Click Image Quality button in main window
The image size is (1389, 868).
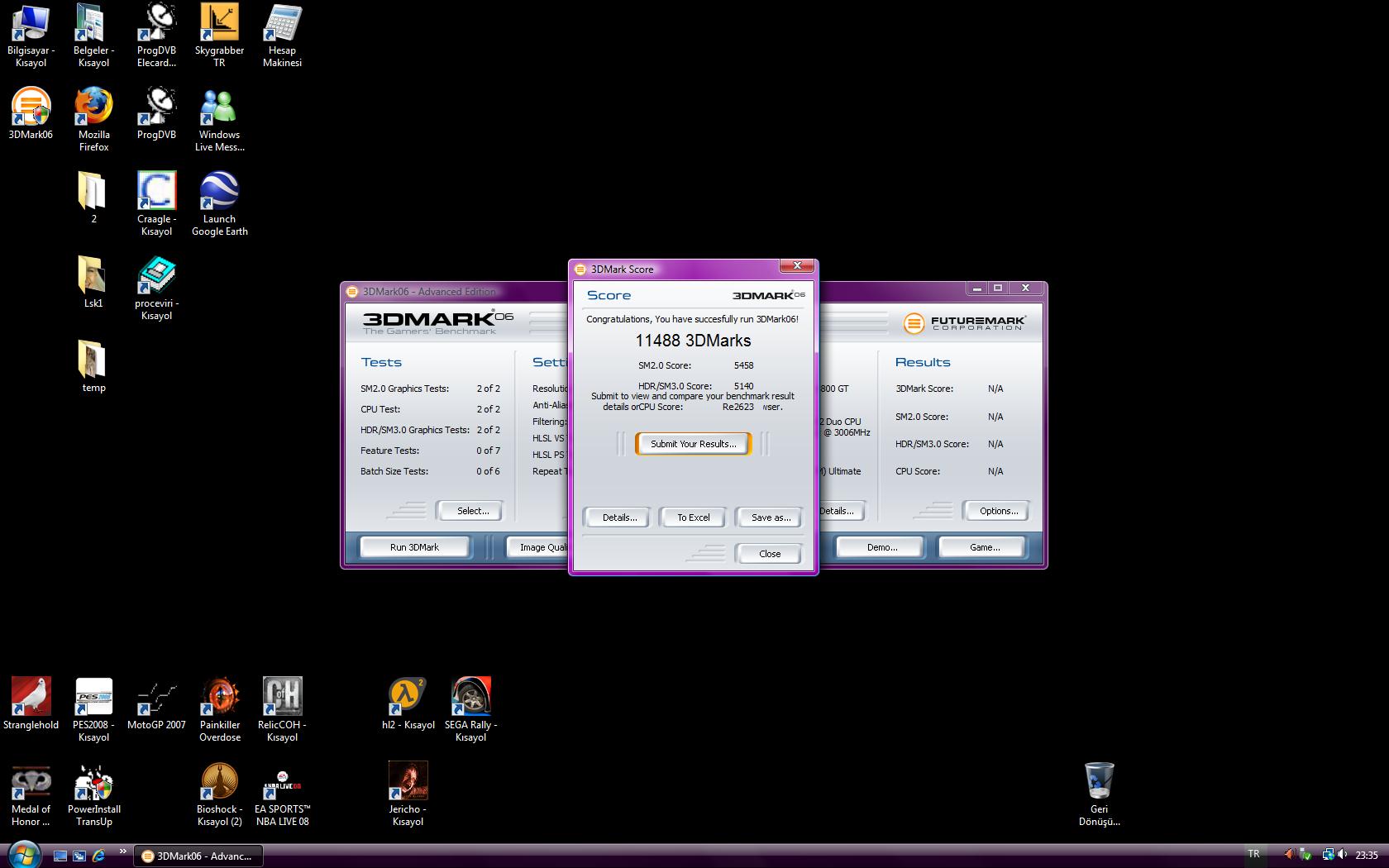point(537,547)
